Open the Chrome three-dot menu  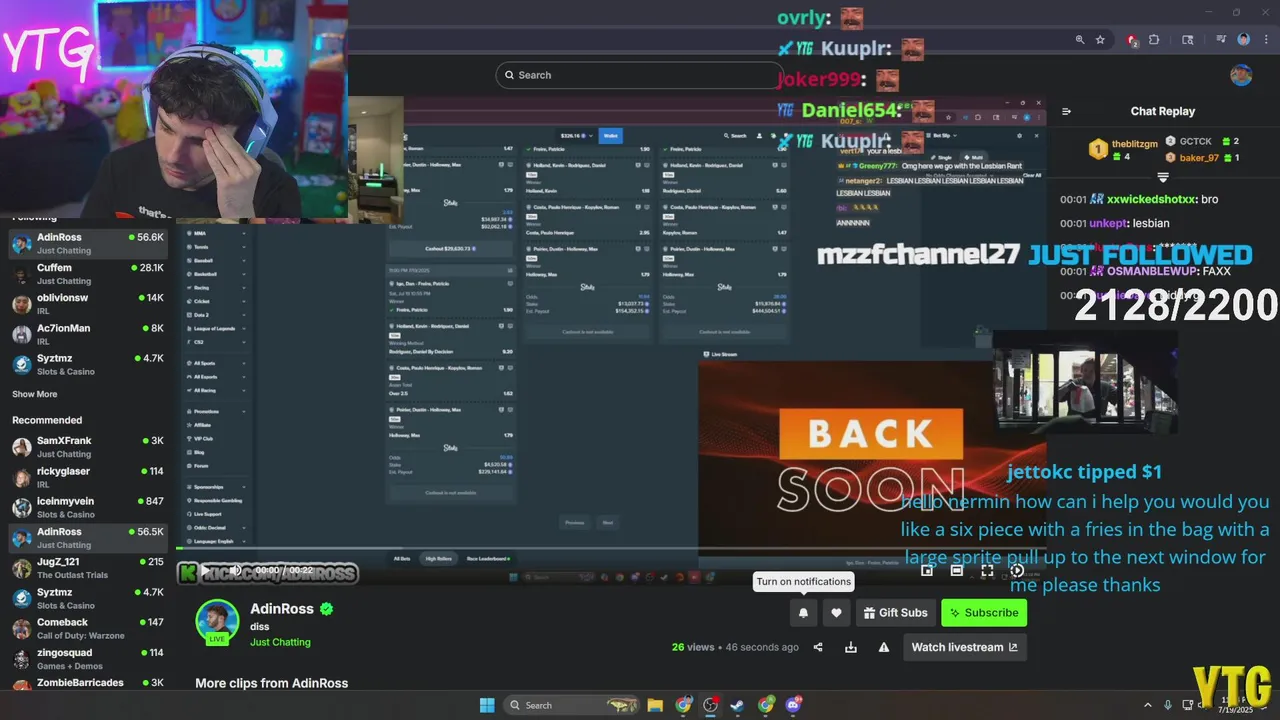pyautogui.click(x=1265, y=40)
